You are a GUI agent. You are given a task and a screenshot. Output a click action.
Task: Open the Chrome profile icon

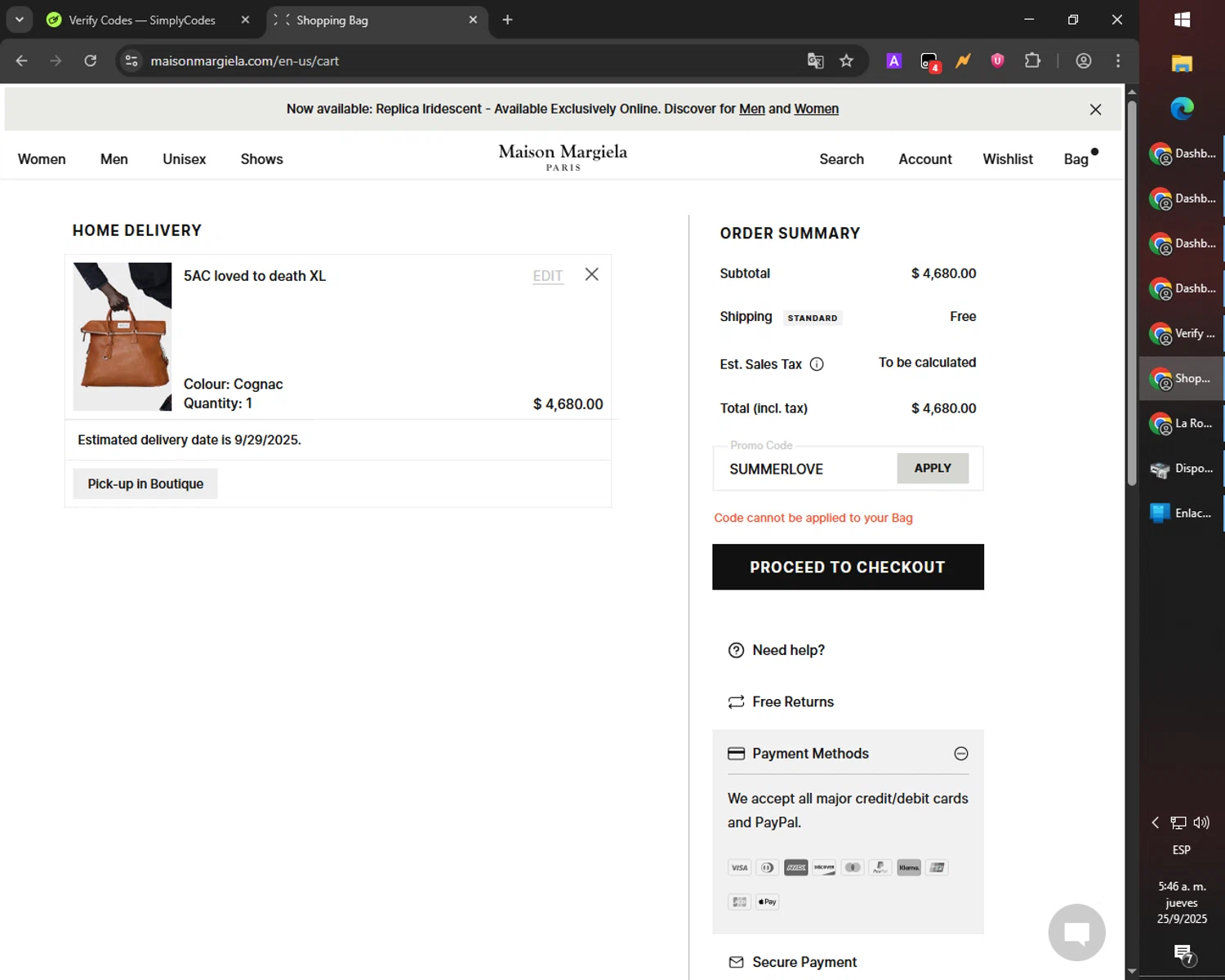[1084, 60]
